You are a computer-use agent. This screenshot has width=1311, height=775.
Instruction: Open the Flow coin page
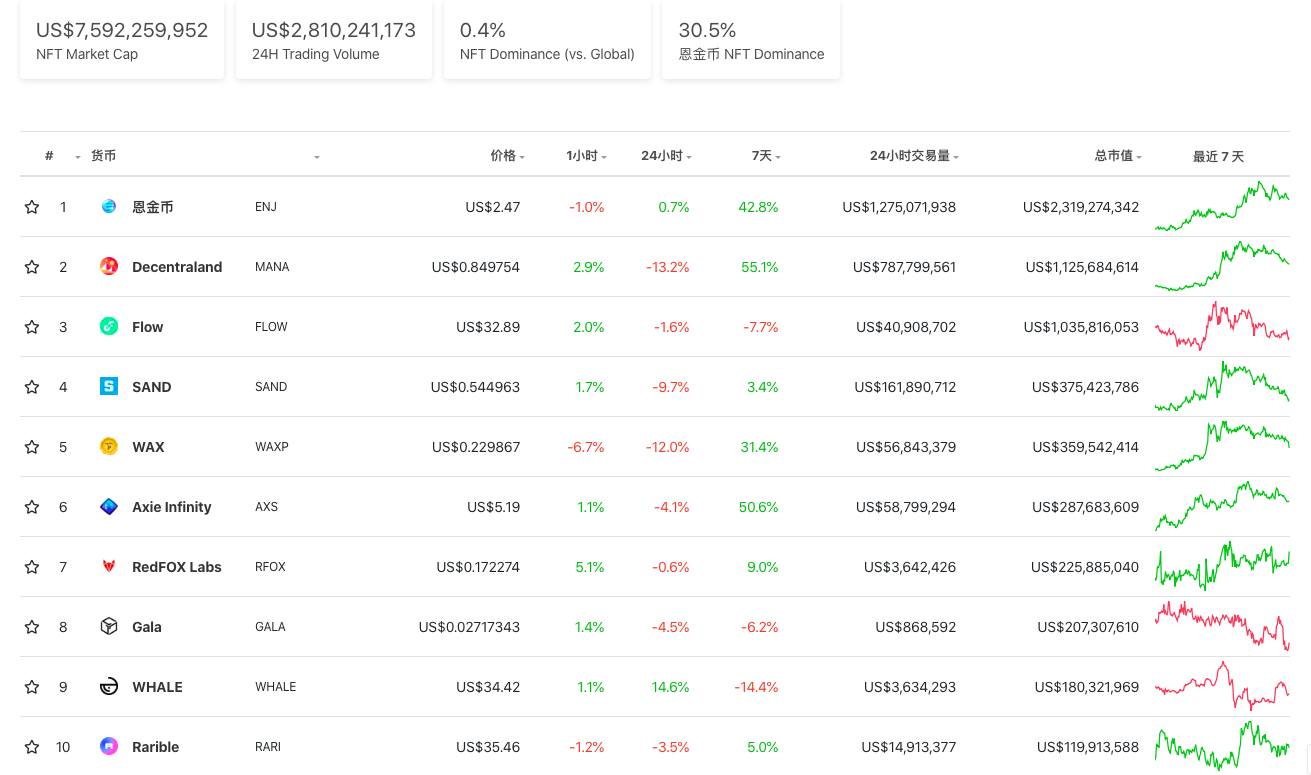tap(147, 327)
